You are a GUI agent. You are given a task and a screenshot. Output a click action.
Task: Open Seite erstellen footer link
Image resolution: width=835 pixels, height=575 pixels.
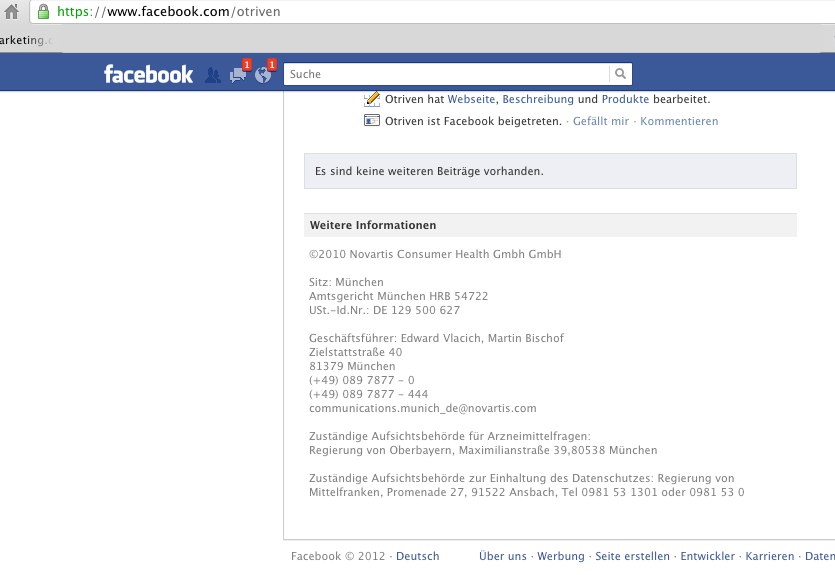click(x=632, y=556)
